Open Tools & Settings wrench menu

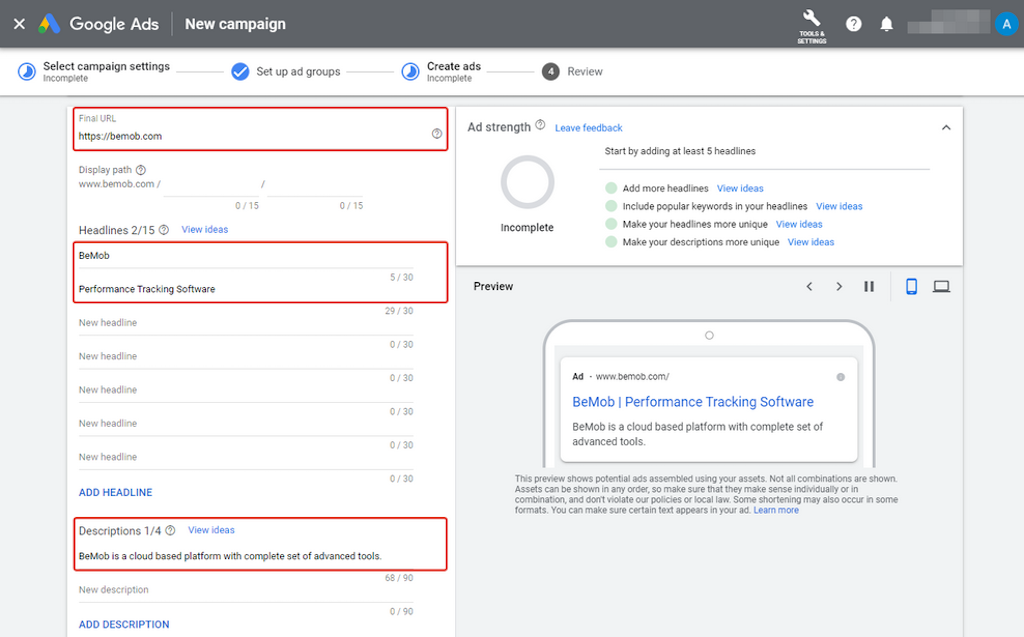(811, 24)
